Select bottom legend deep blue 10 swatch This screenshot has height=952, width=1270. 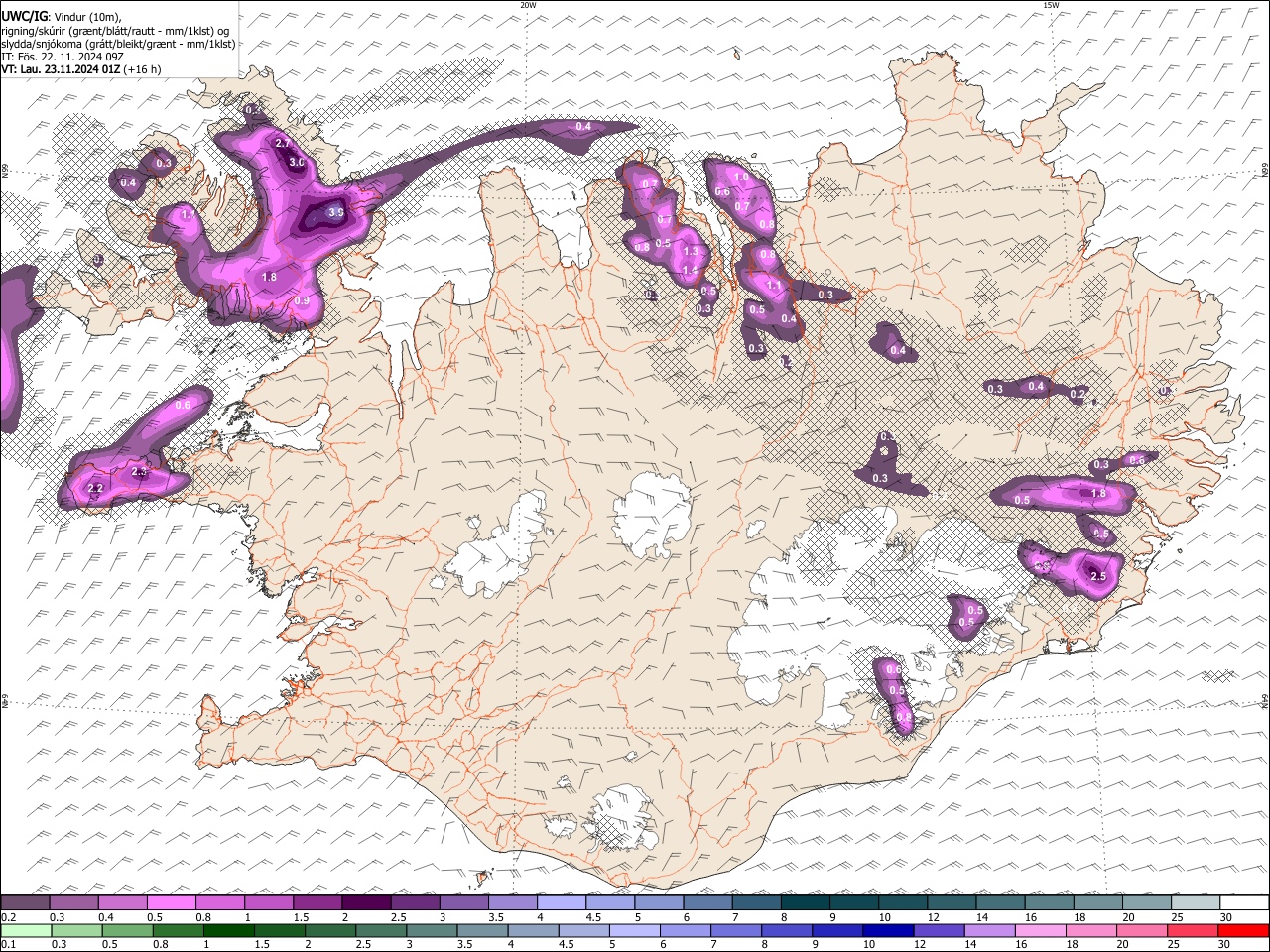pyautogui.click(x=889, y=930)
